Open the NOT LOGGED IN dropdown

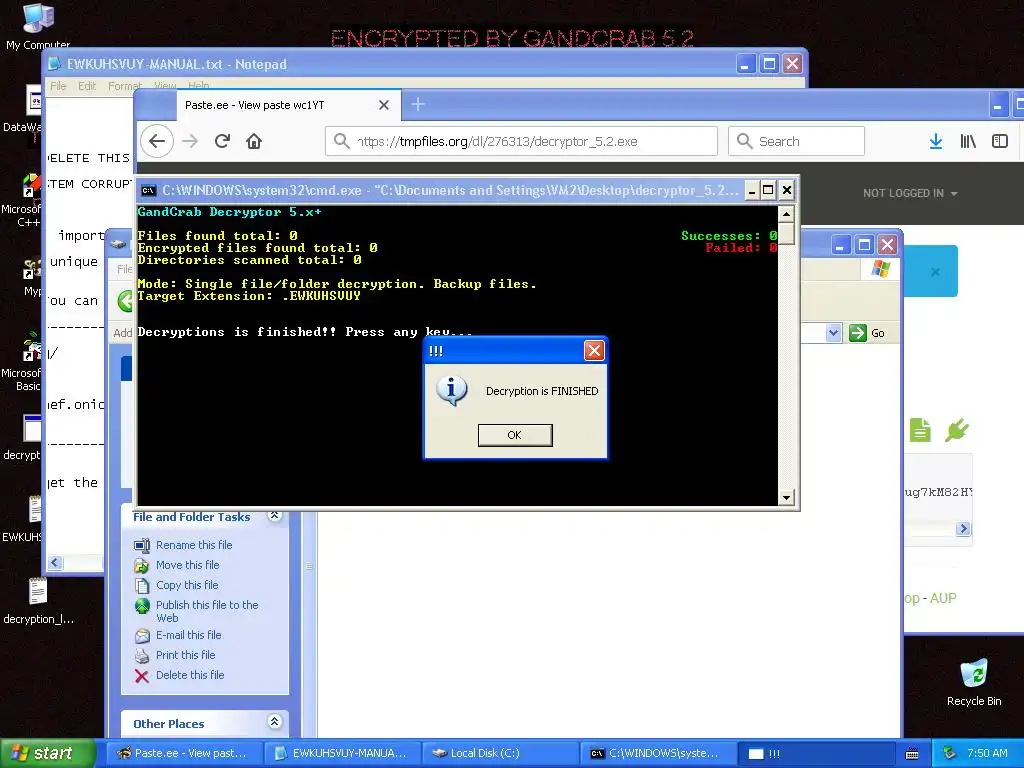tap(910, 193)
